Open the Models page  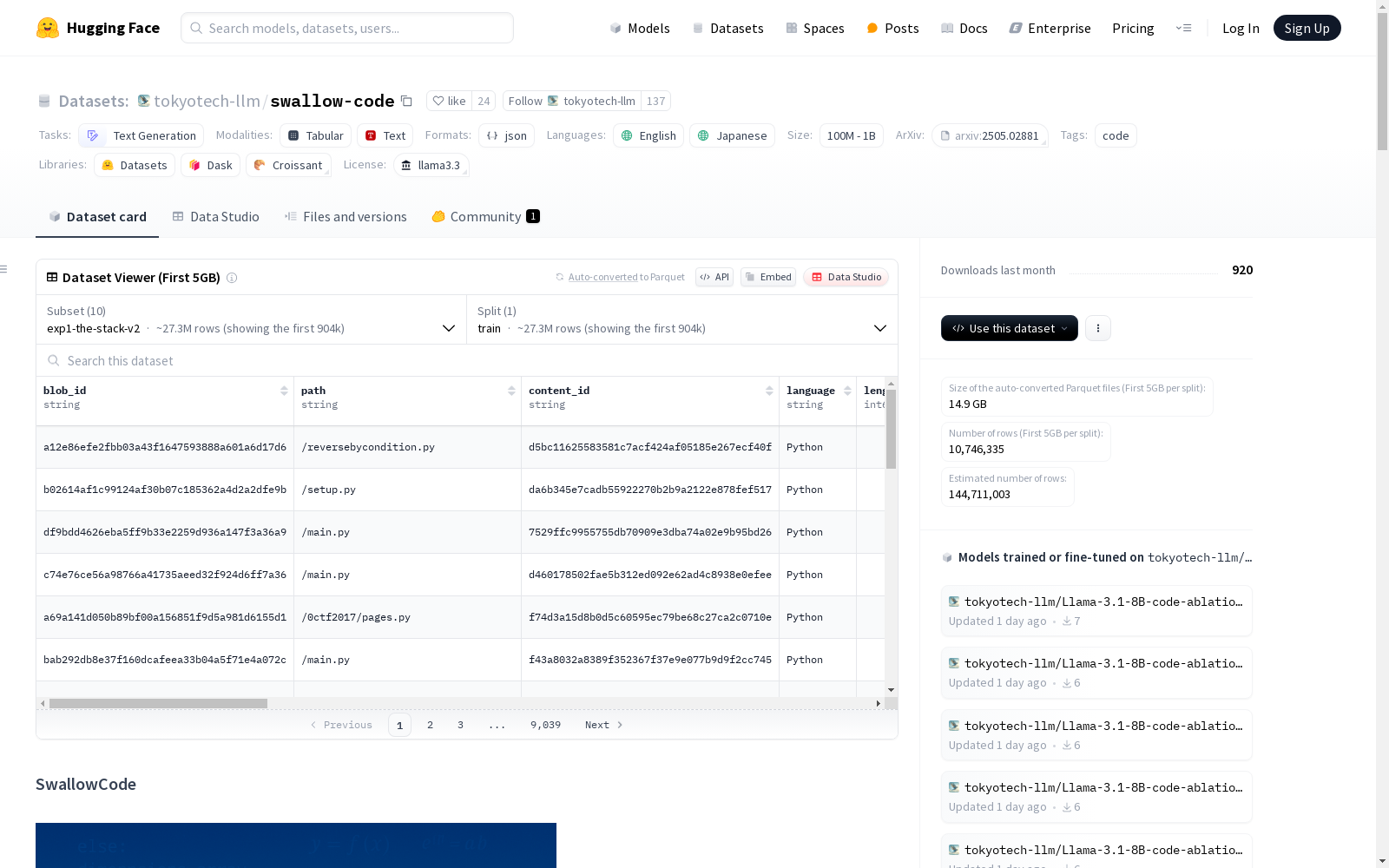pos(640,28)
